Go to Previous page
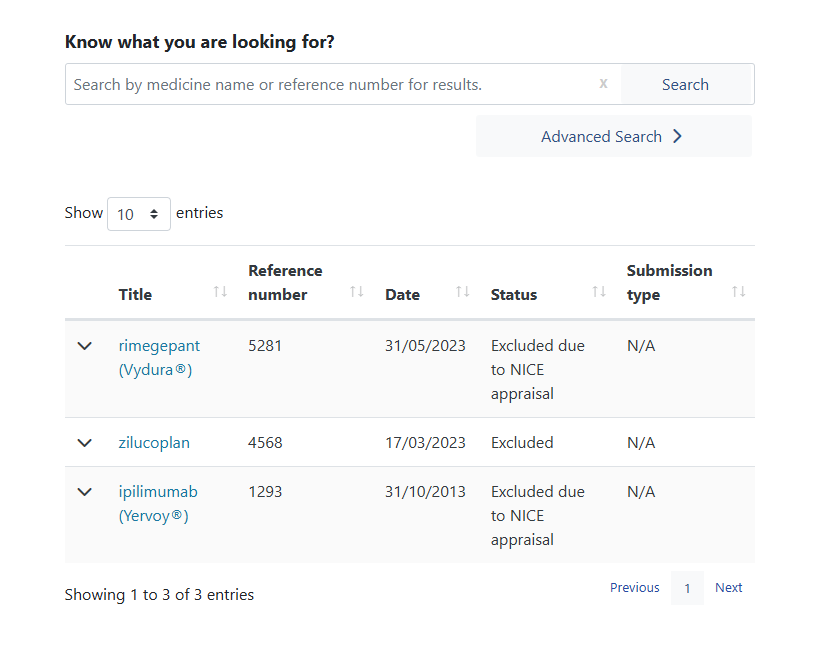Viewport: 829px width, 661px height. [634, 587]
